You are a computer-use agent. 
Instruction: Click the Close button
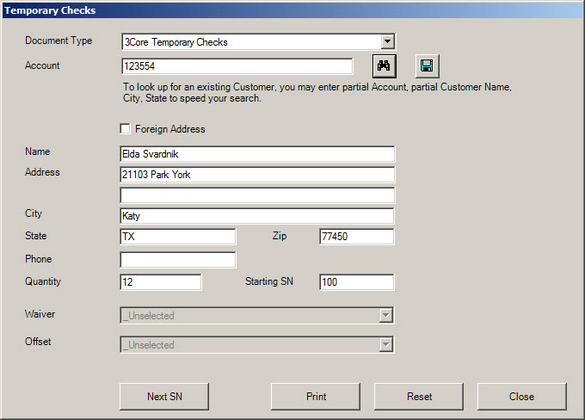point(522,397)
